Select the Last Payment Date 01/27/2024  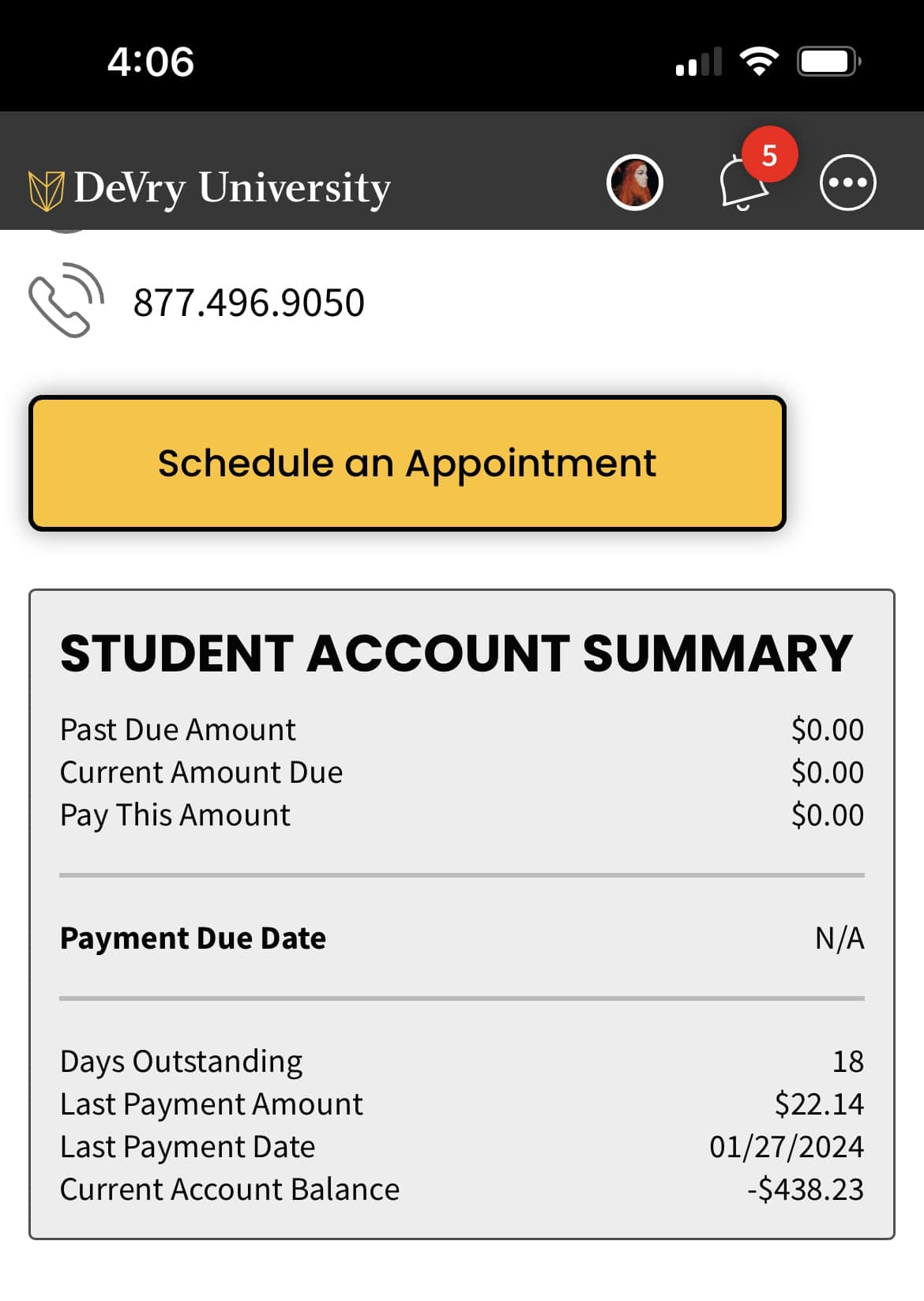click(787, 1146)
